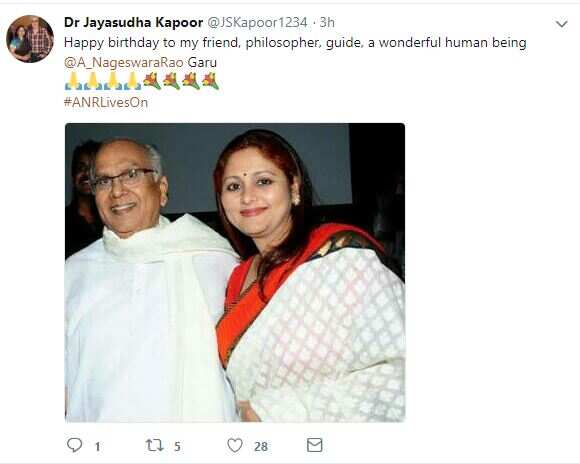Click the flower bouquet emoji row
Screen dimensions: 580x464
click(181, 81)
